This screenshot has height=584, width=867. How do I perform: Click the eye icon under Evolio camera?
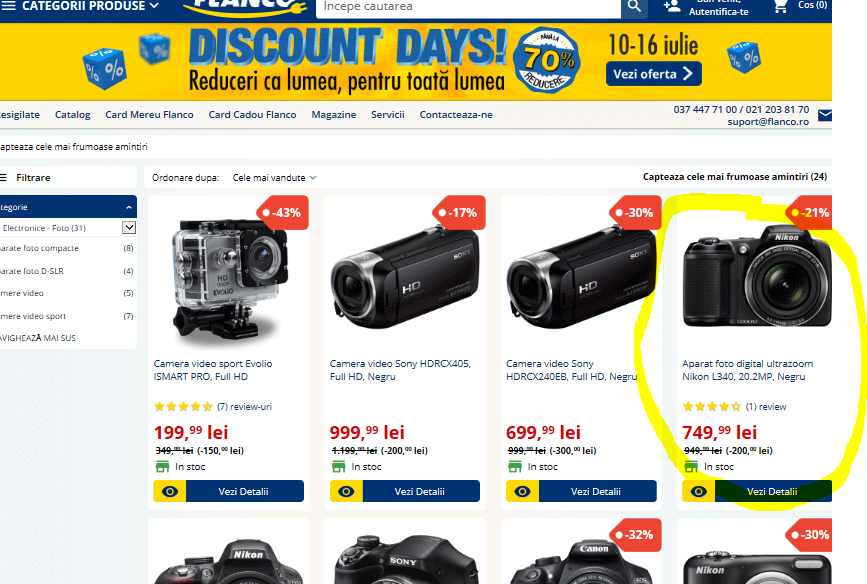pyautogui.click(x=170, y=491)
